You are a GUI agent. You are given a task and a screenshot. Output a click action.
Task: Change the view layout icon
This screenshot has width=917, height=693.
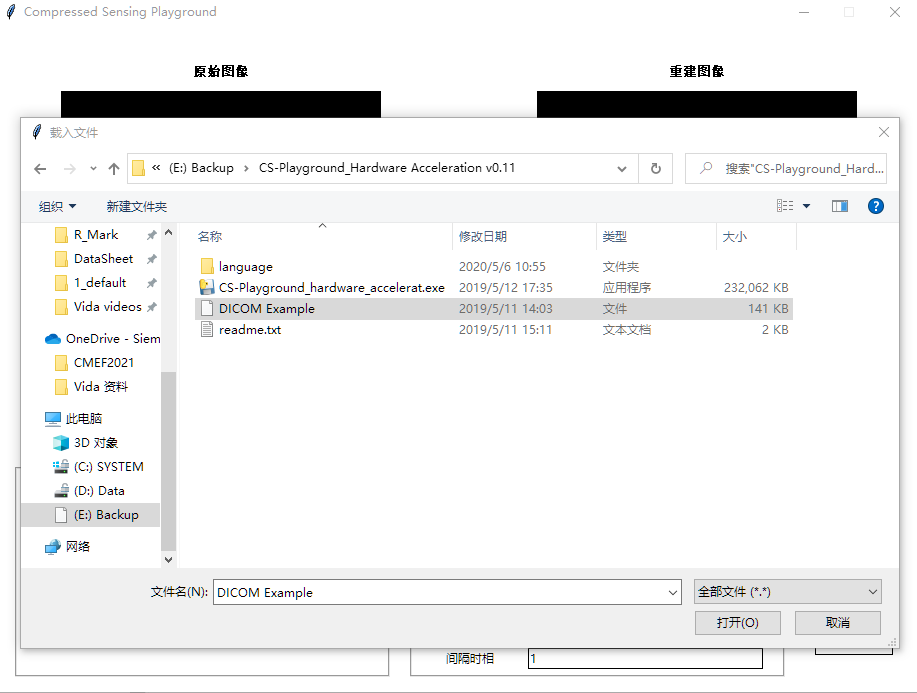click(785, 206)
